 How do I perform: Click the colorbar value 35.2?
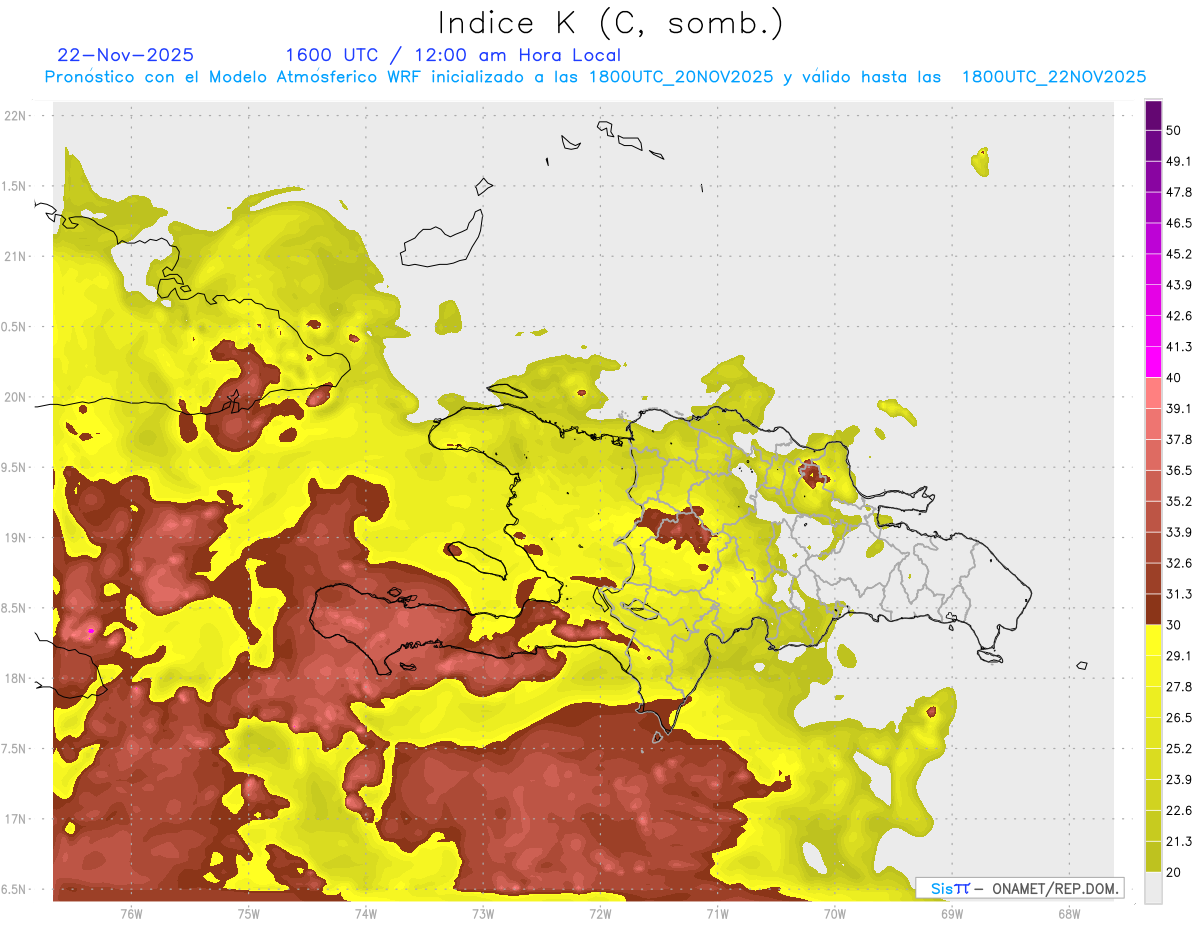(1179, 501)
